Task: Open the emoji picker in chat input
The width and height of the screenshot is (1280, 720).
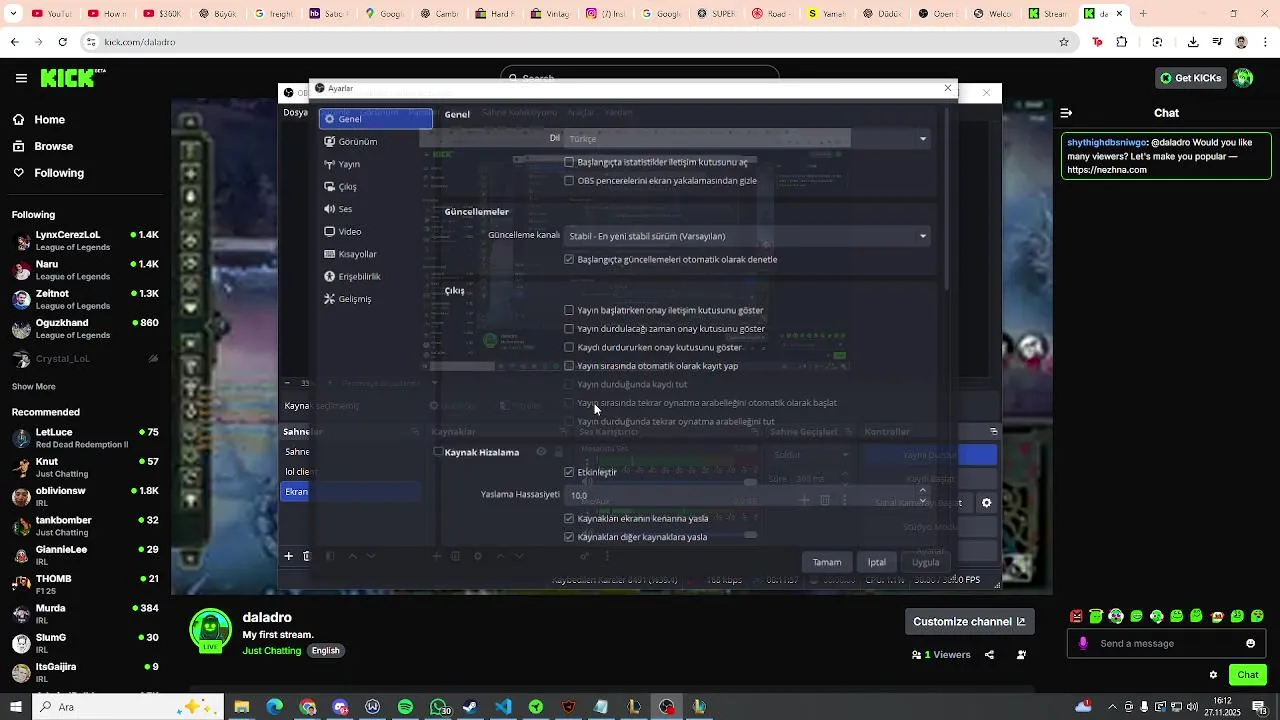Action: 1250,643
